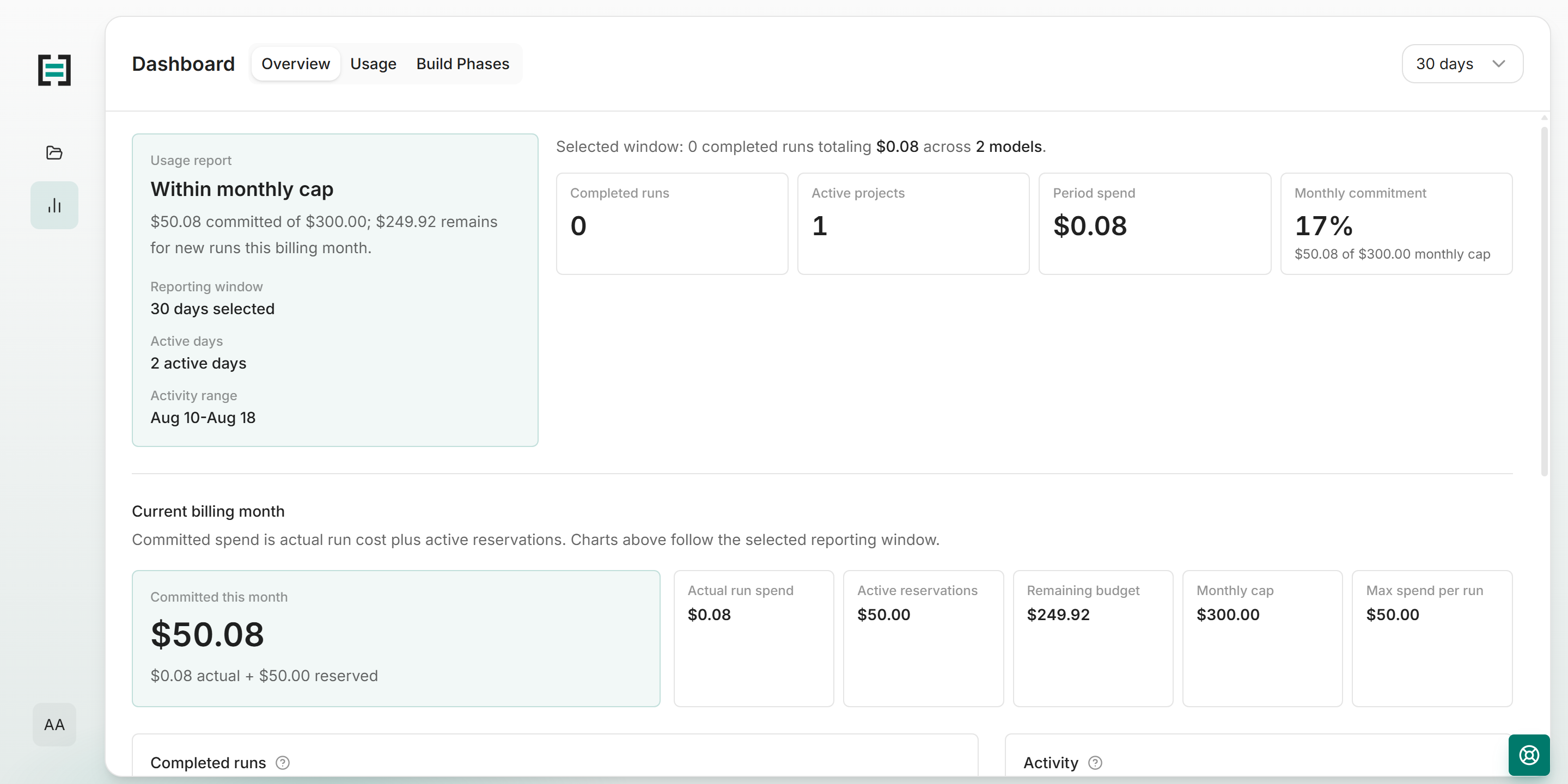This screenshot has width=1568, height=784.
Task: Click the $50.08 Committed this month amount
Action: (207, 634)
